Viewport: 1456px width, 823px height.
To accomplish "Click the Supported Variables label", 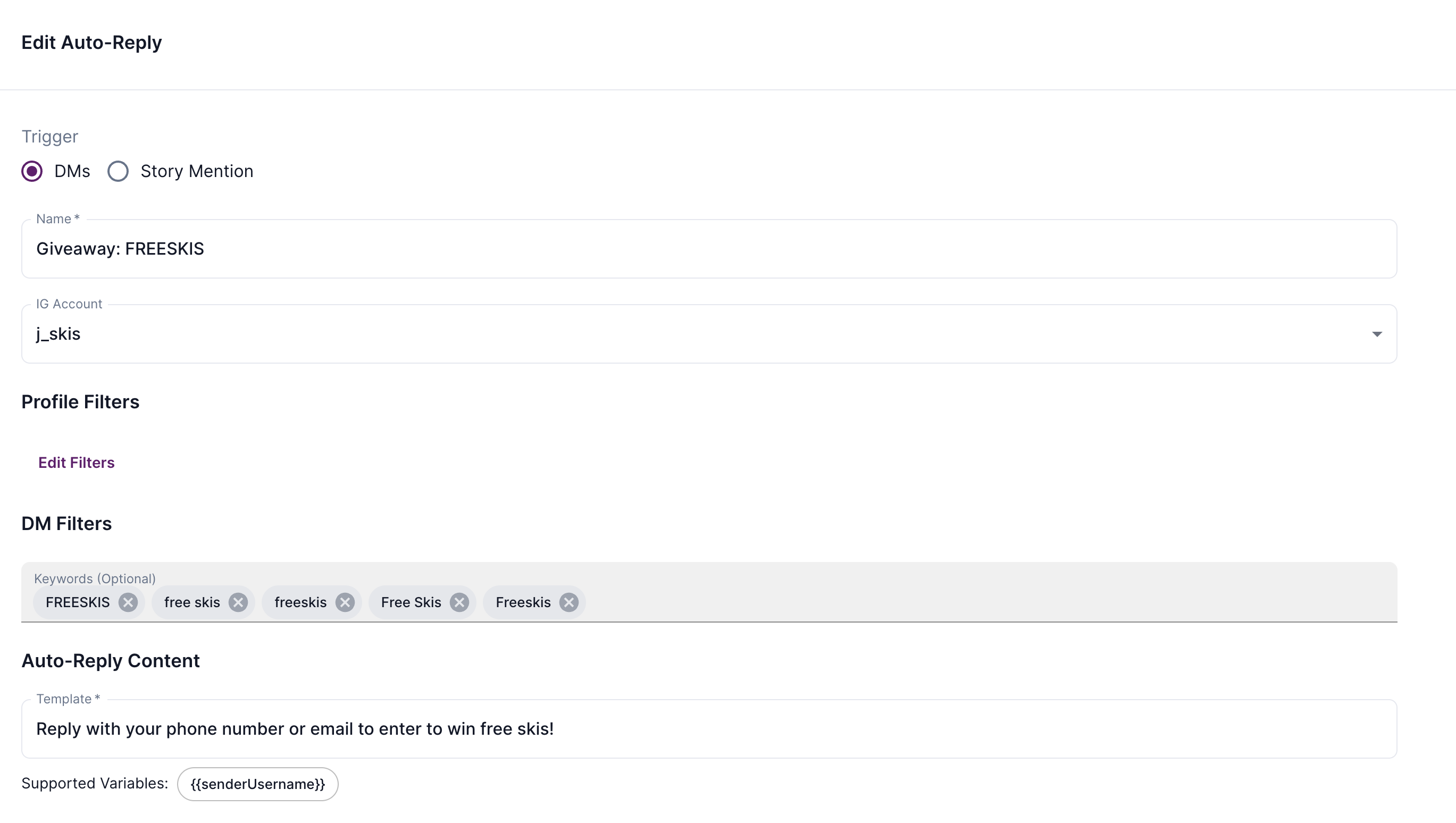I will click(x=95, y=784).
